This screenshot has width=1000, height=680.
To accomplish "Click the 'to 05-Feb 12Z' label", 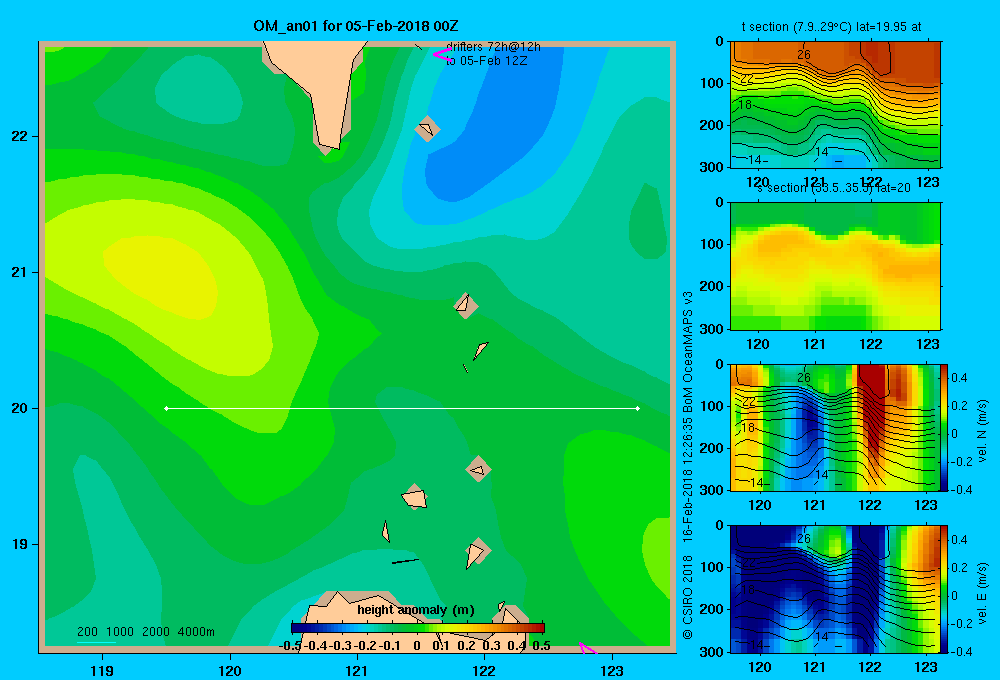I will click(487, 61).
